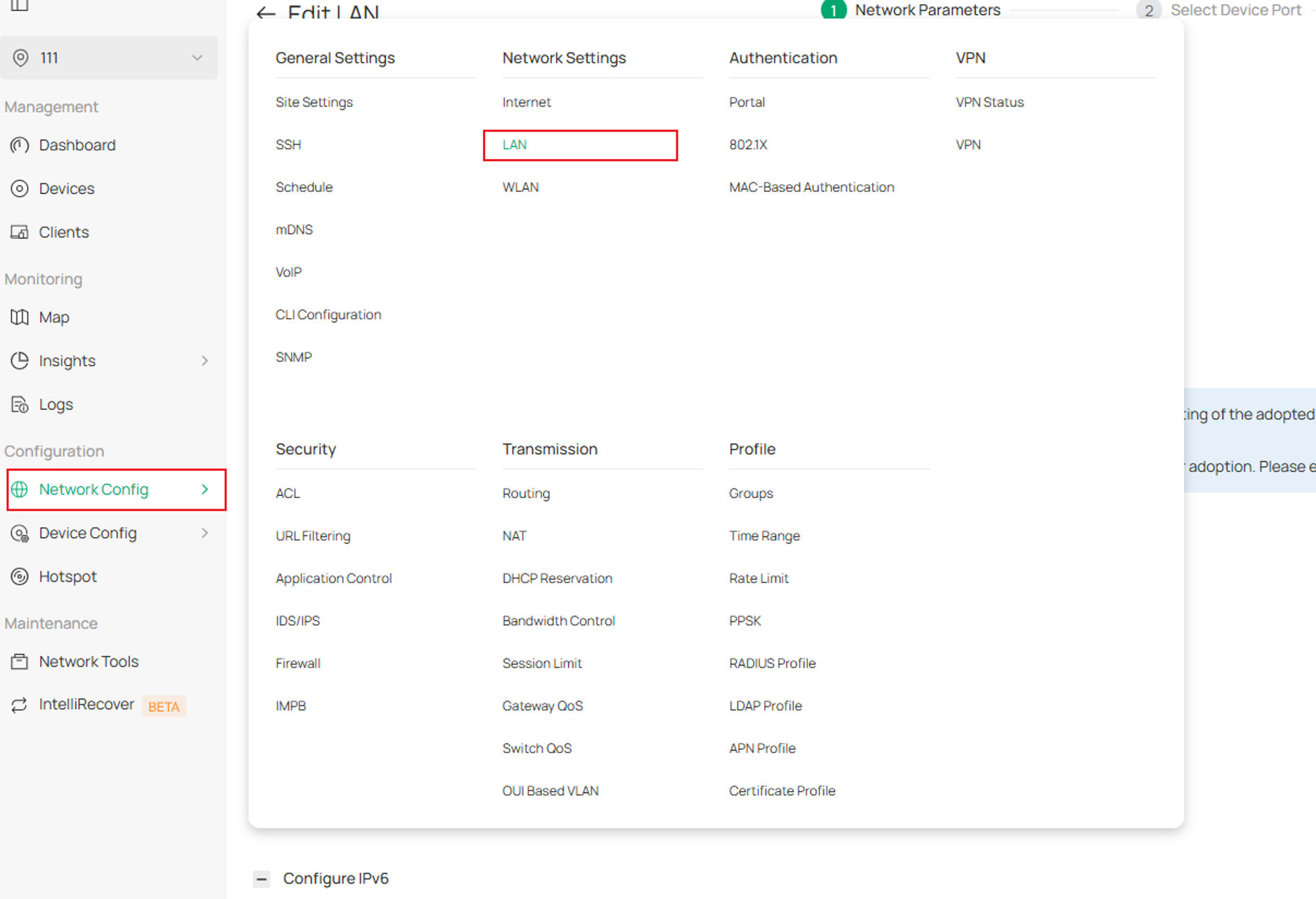The width and height of the screenshot is (1316, 899).
Task: Click the Clients monitor icon
Action: tap(20, 232)
